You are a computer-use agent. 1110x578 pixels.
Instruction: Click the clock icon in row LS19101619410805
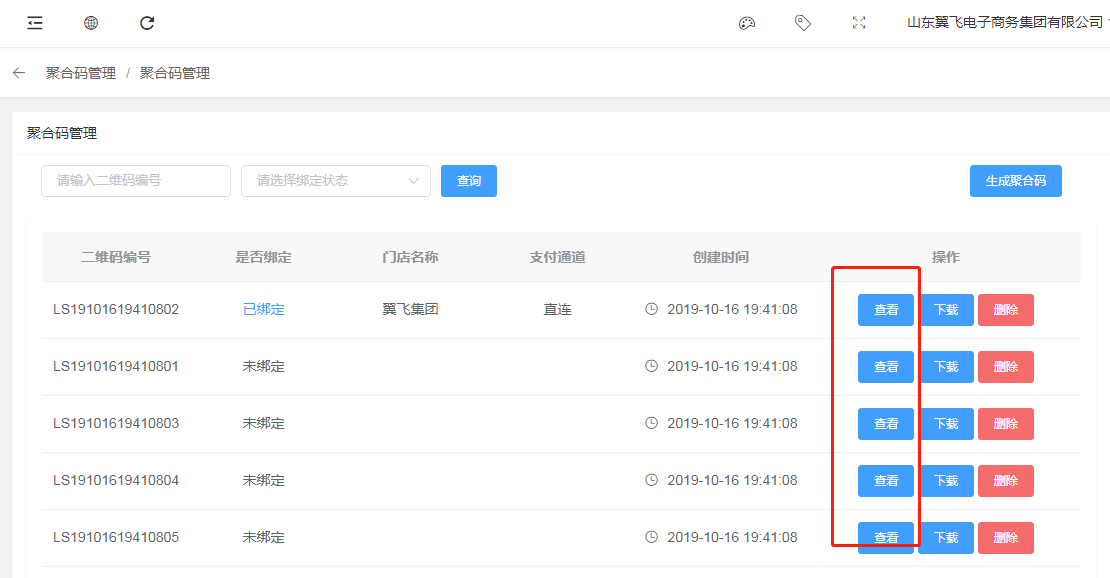pyautogui.click(x=651, y=537)
